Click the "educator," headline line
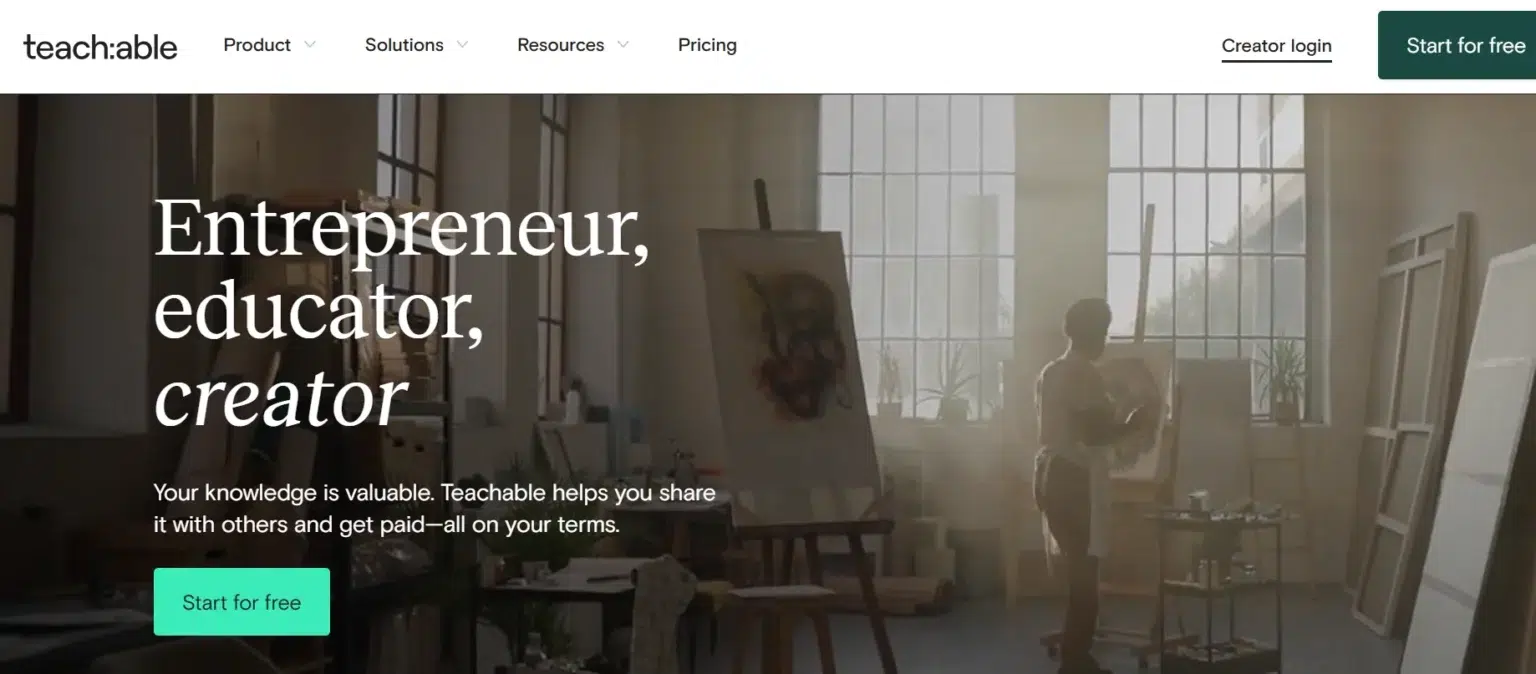 [318, 313]
